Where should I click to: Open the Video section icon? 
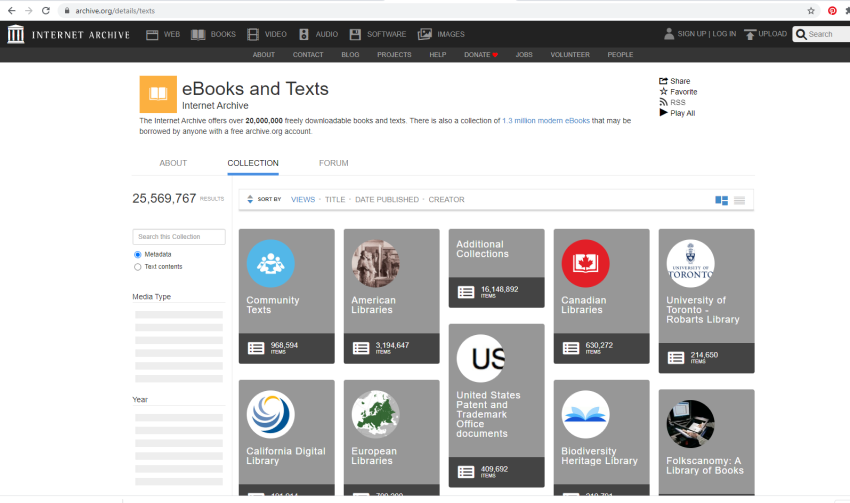(253, 35)
